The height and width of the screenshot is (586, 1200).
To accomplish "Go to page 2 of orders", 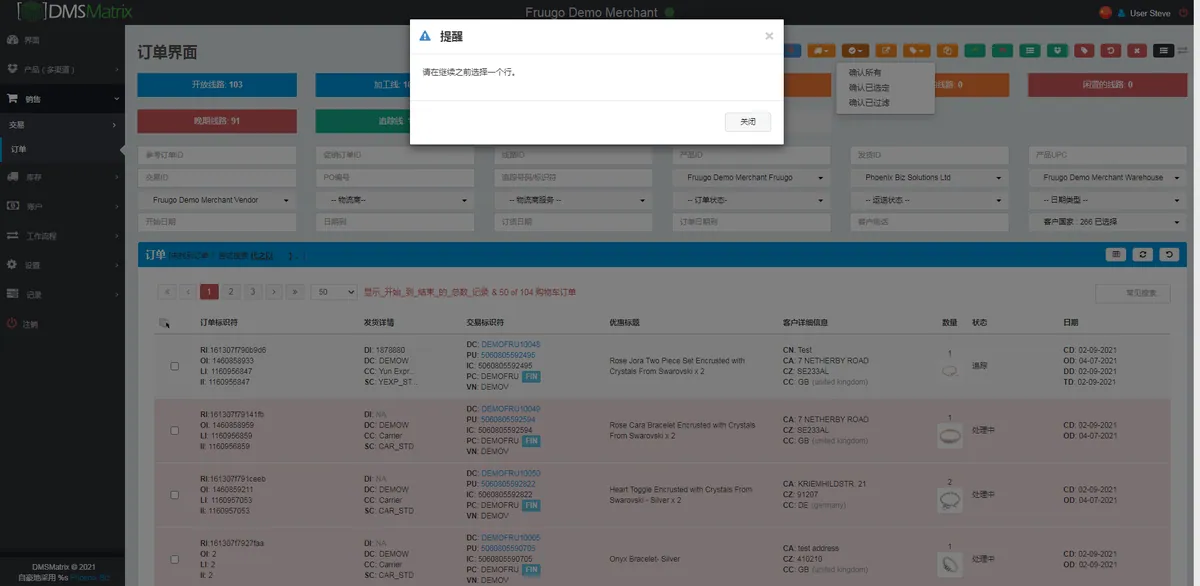I will [231, 292].
